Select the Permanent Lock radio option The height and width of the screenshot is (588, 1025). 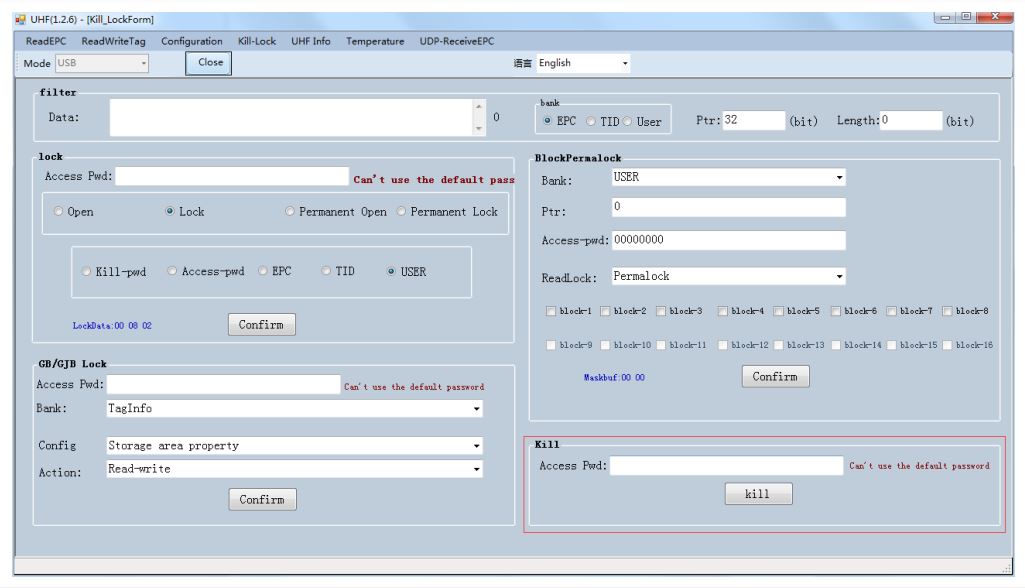tap(403, 212)
